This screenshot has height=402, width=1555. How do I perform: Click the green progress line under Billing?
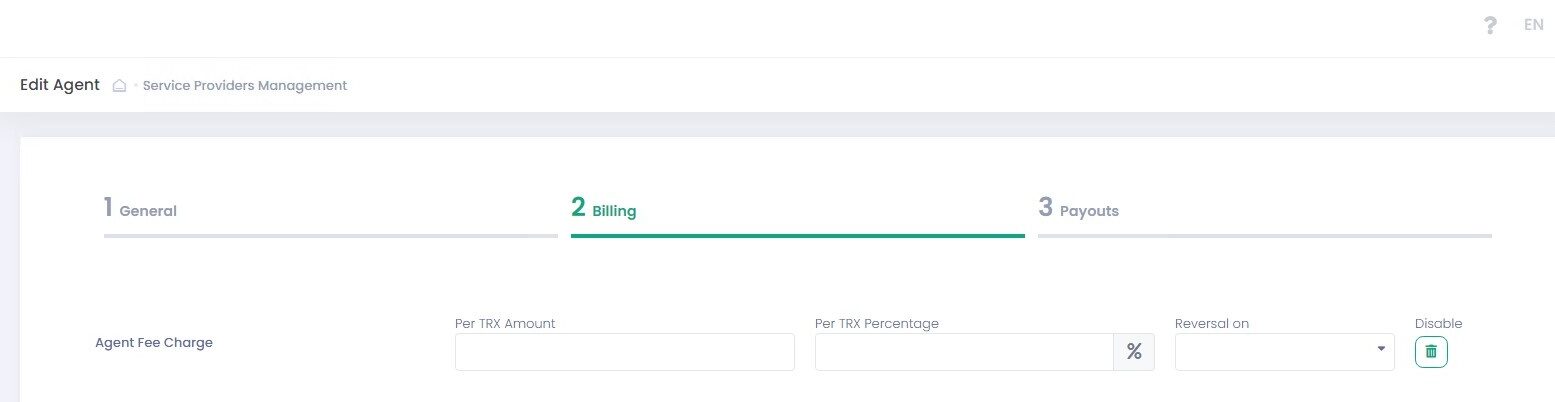797,236
